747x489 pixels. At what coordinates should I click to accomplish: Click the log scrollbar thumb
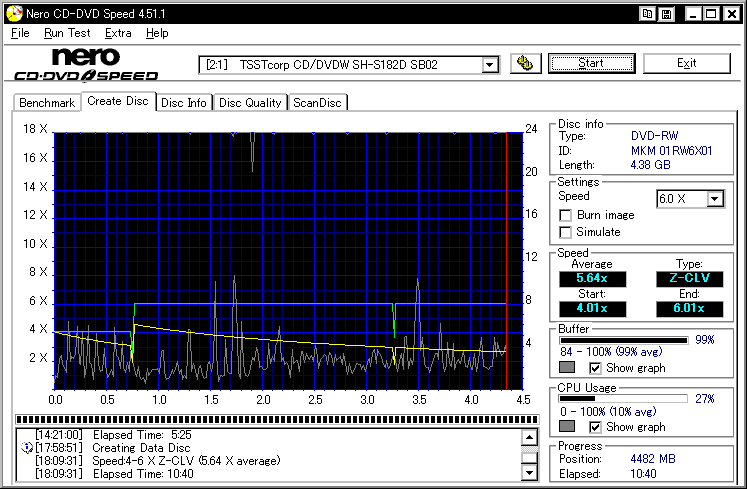coord(530,458)
